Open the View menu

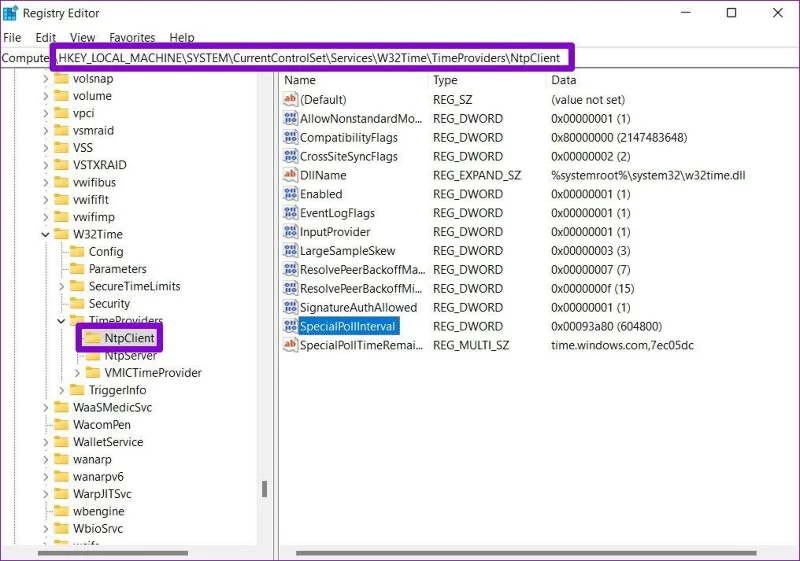(x=83, y=37)
